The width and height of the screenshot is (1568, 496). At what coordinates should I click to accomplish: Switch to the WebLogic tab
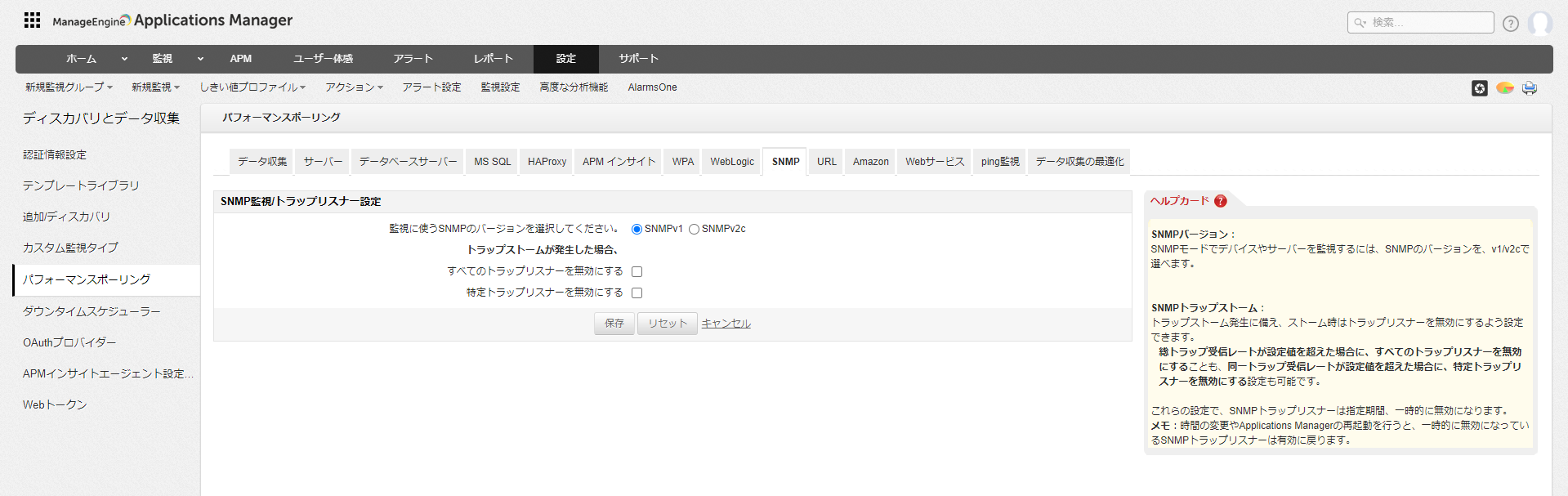[x=731, y=162]
